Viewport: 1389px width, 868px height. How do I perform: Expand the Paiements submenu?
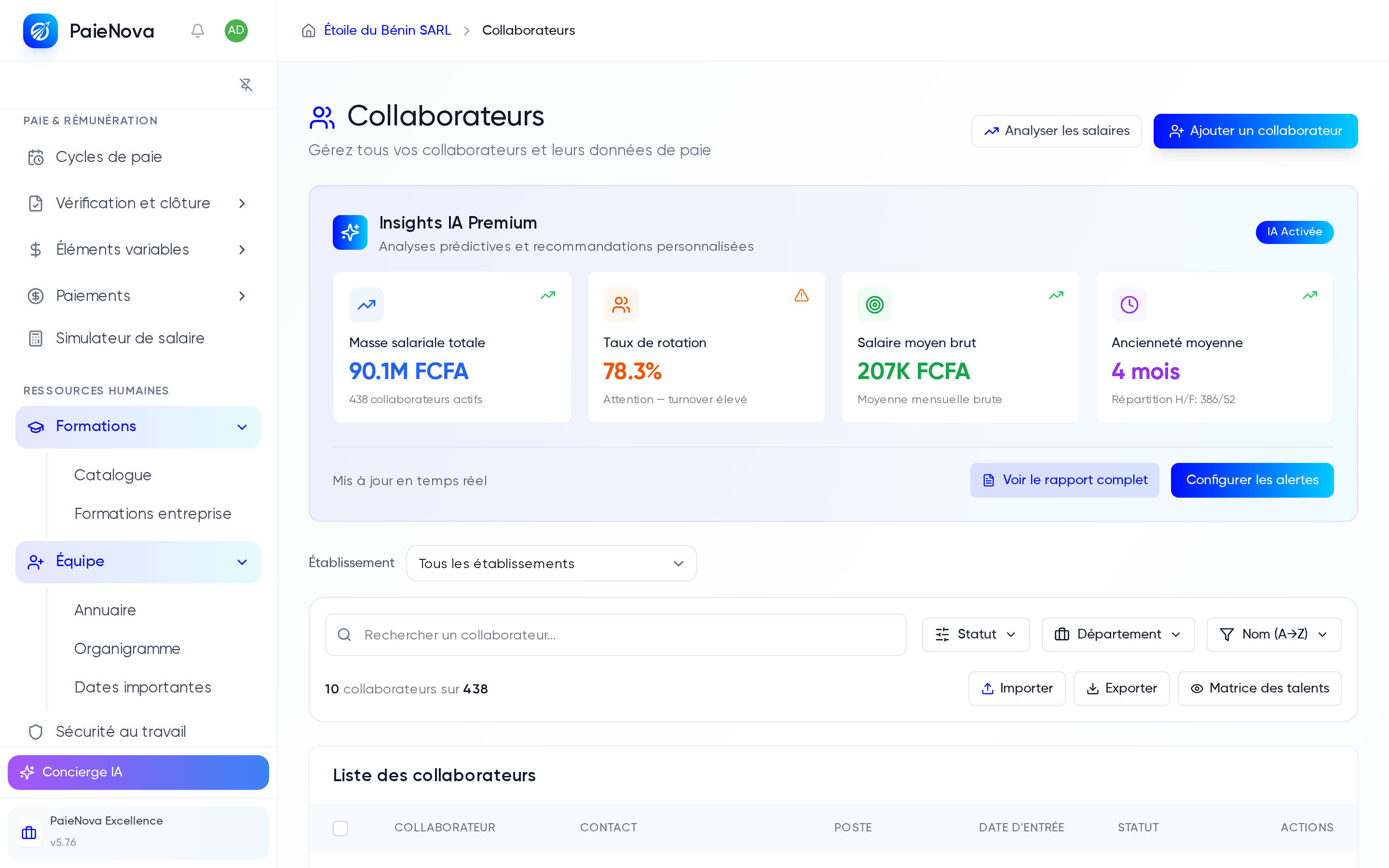pyautogui.click(x=242, y=296)
